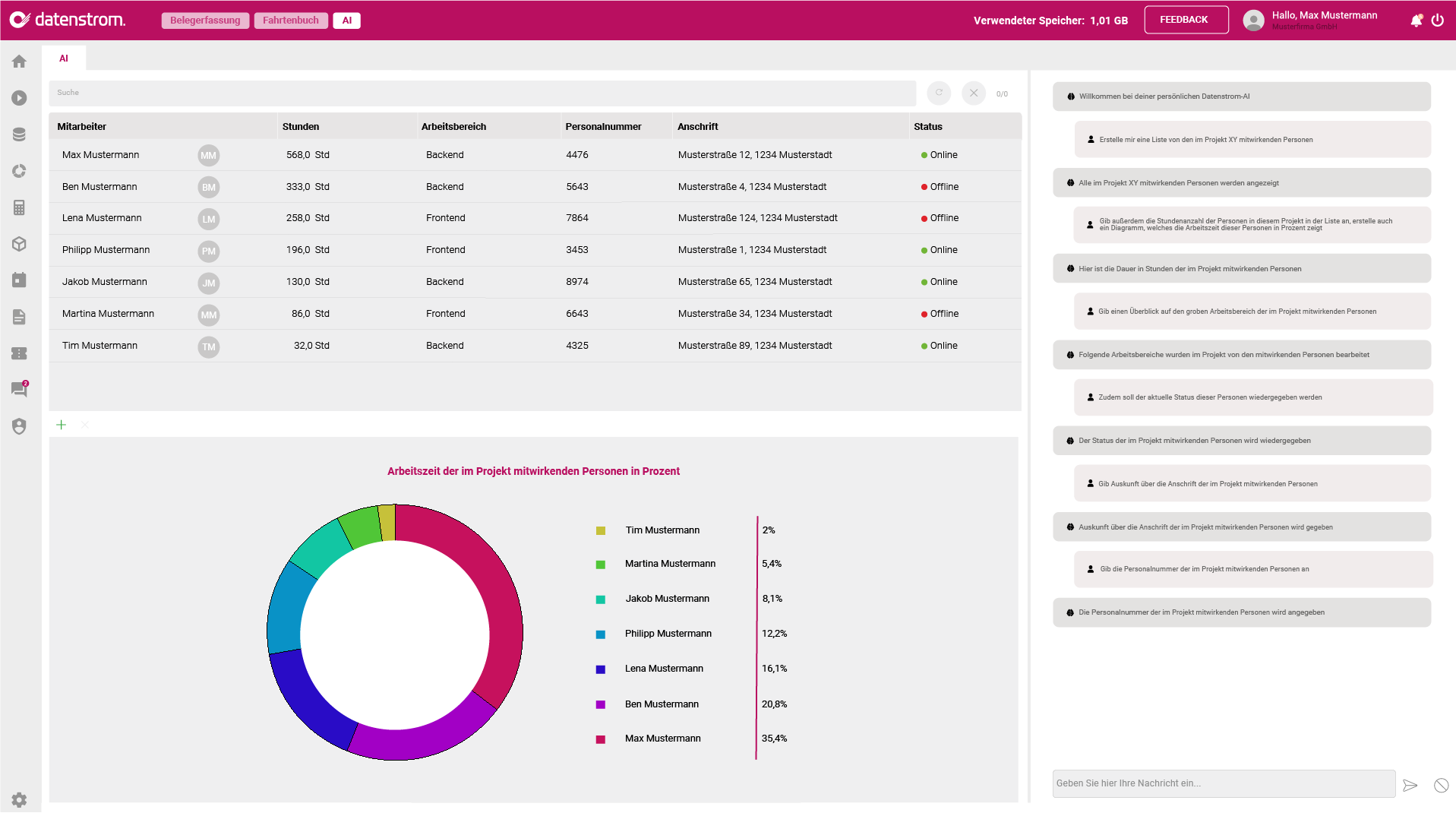Viewport: 1456px width, 813px height.
Task: Click the notification bell icon
Action: pos(1416,21)
